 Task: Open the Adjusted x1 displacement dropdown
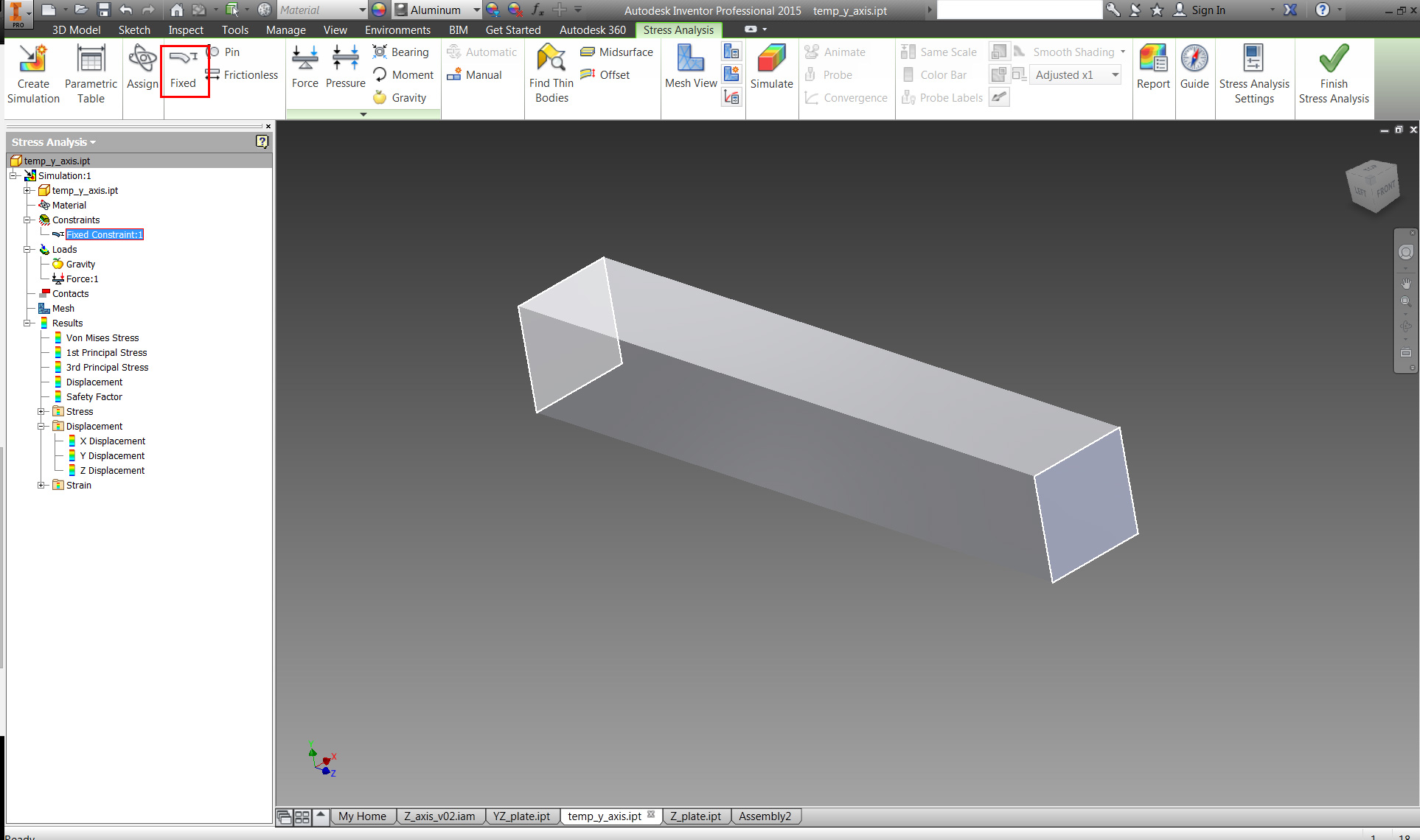pyautogui.click(x=1115, y=74)
